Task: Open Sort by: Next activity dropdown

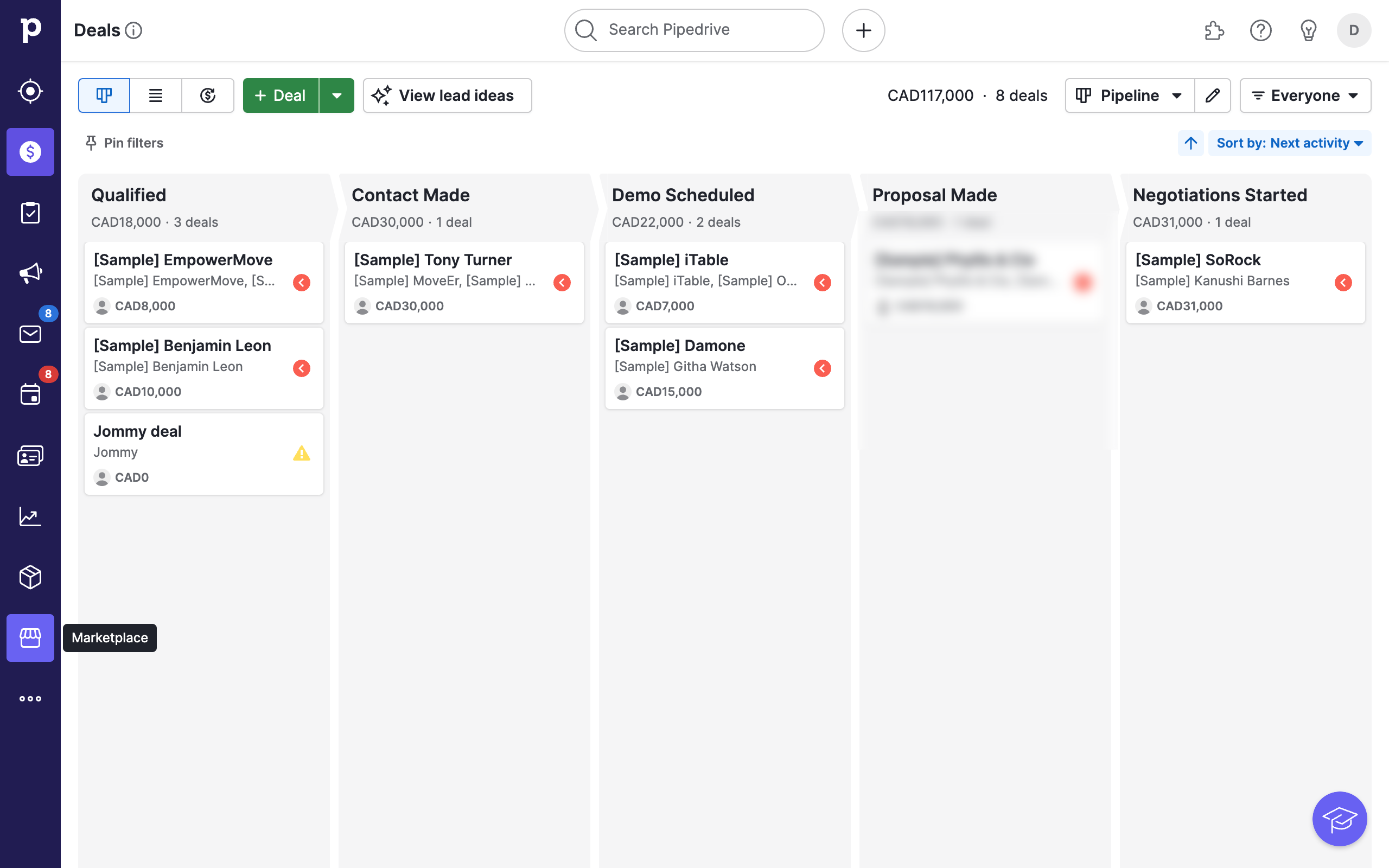Action: [1290, 143]
